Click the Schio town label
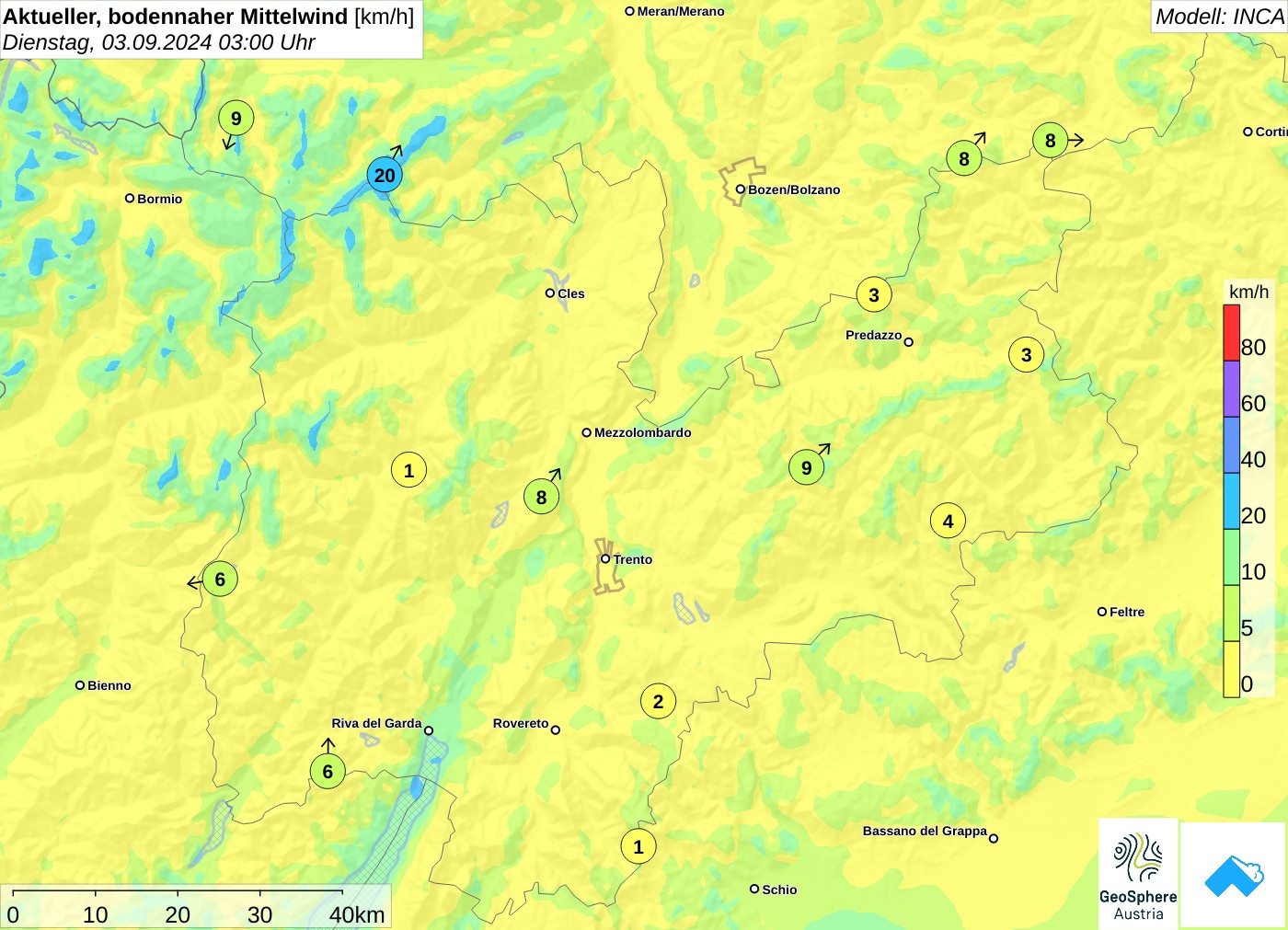 (779, 890)
